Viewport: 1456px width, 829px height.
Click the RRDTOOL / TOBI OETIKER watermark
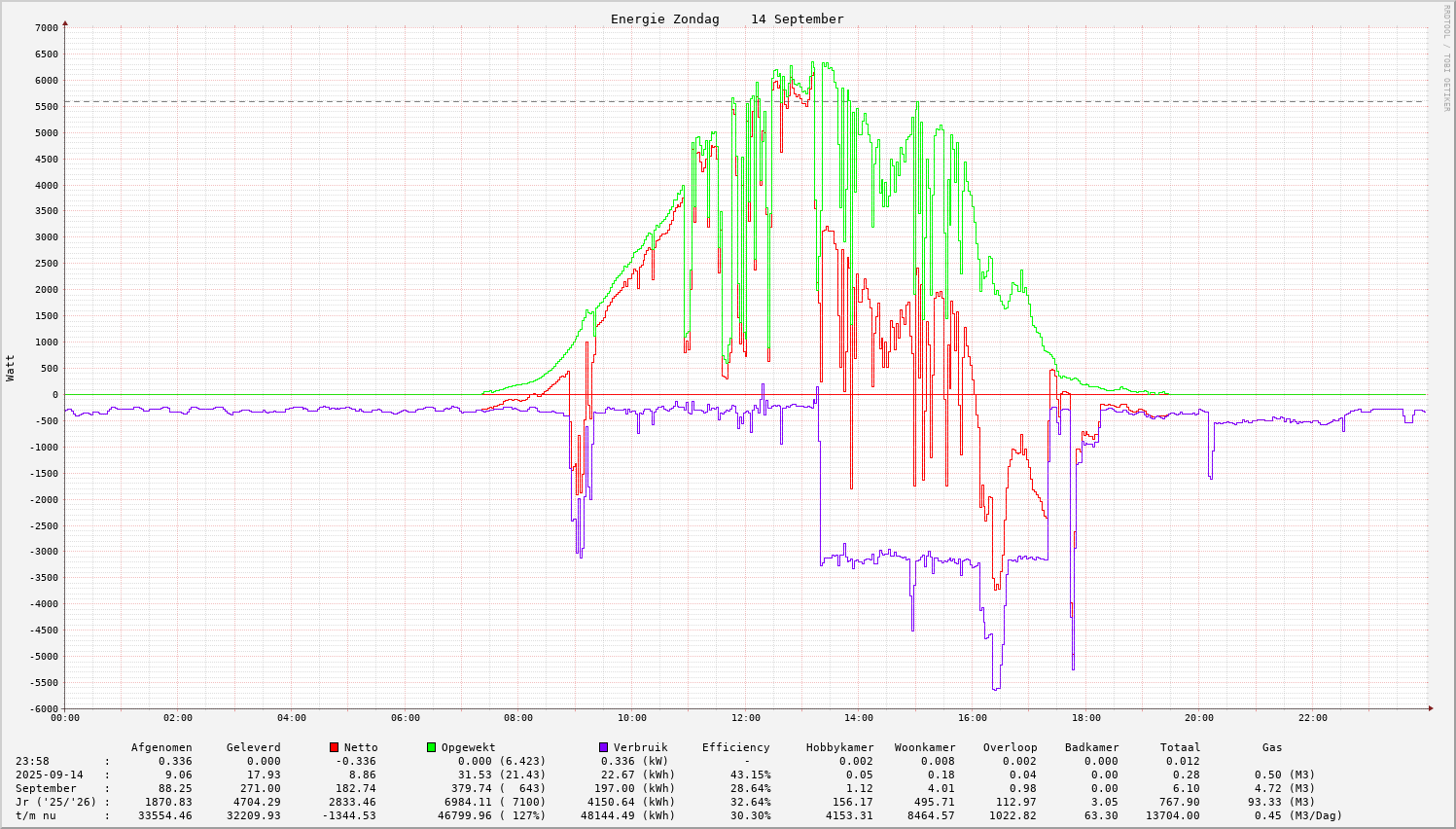[x=1446, y=57]
